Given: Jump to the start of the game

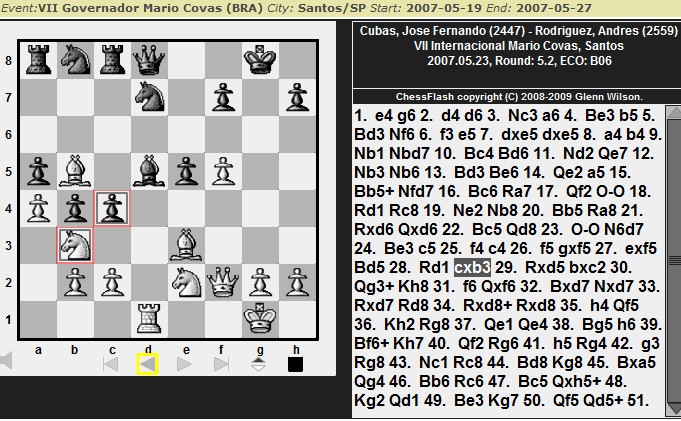Looking at the screenshot, I should coord(113,364).
